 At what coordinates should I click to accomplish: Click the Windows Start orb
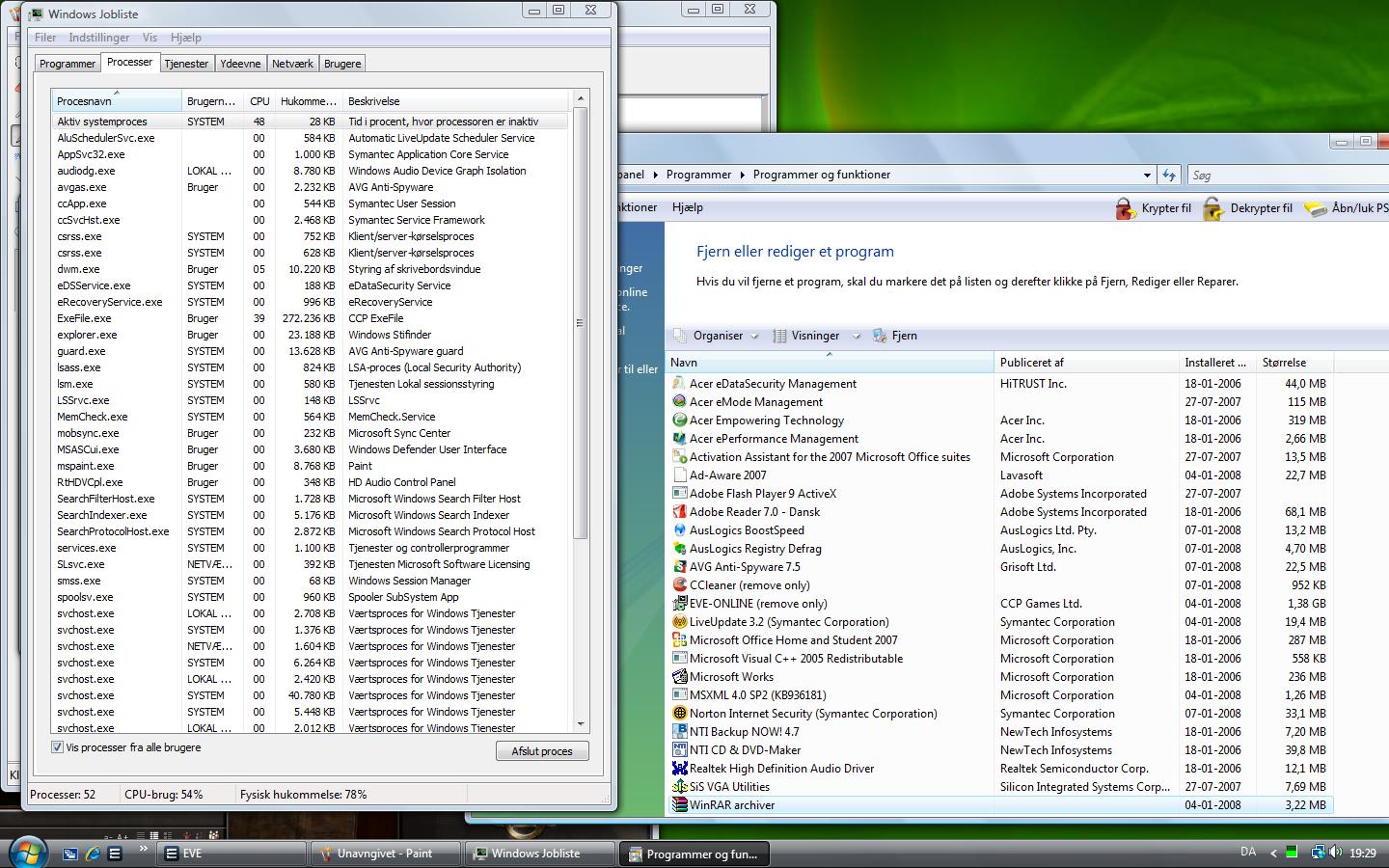(26, 853)
